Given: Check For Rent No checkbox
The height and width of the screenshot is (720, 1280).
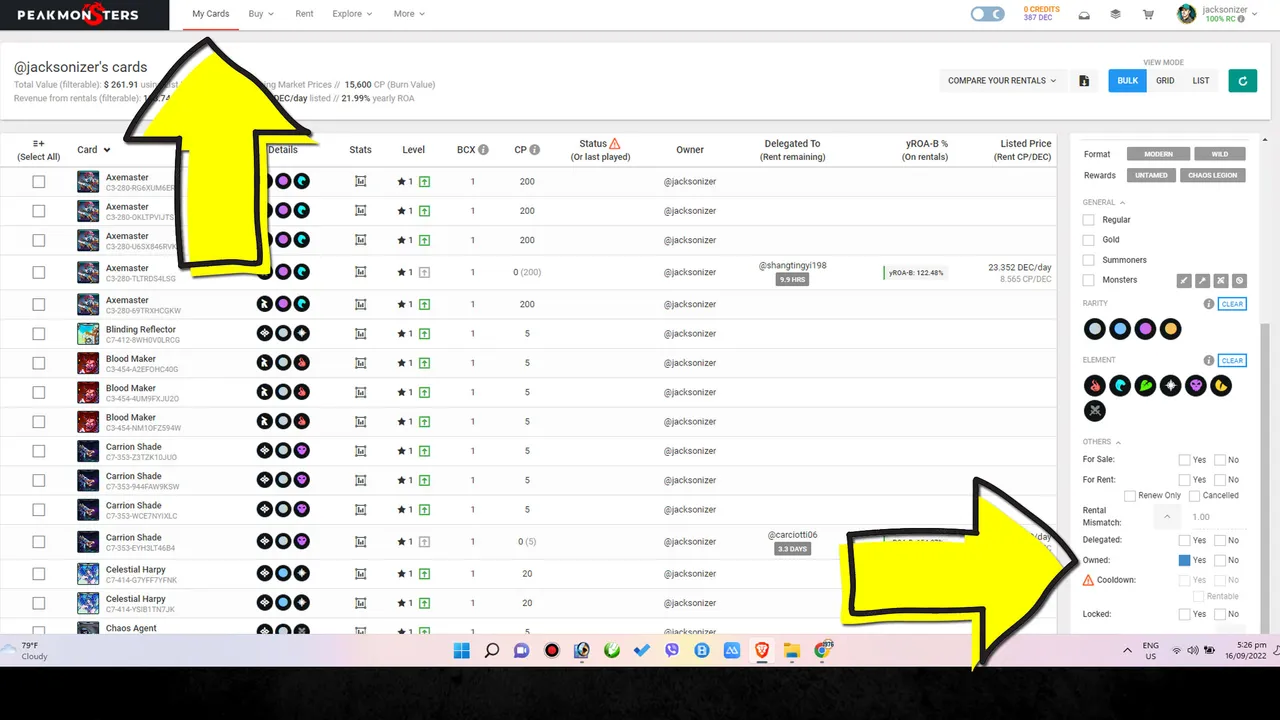Looking at the screenshot, I should (x=1220, y=480).
